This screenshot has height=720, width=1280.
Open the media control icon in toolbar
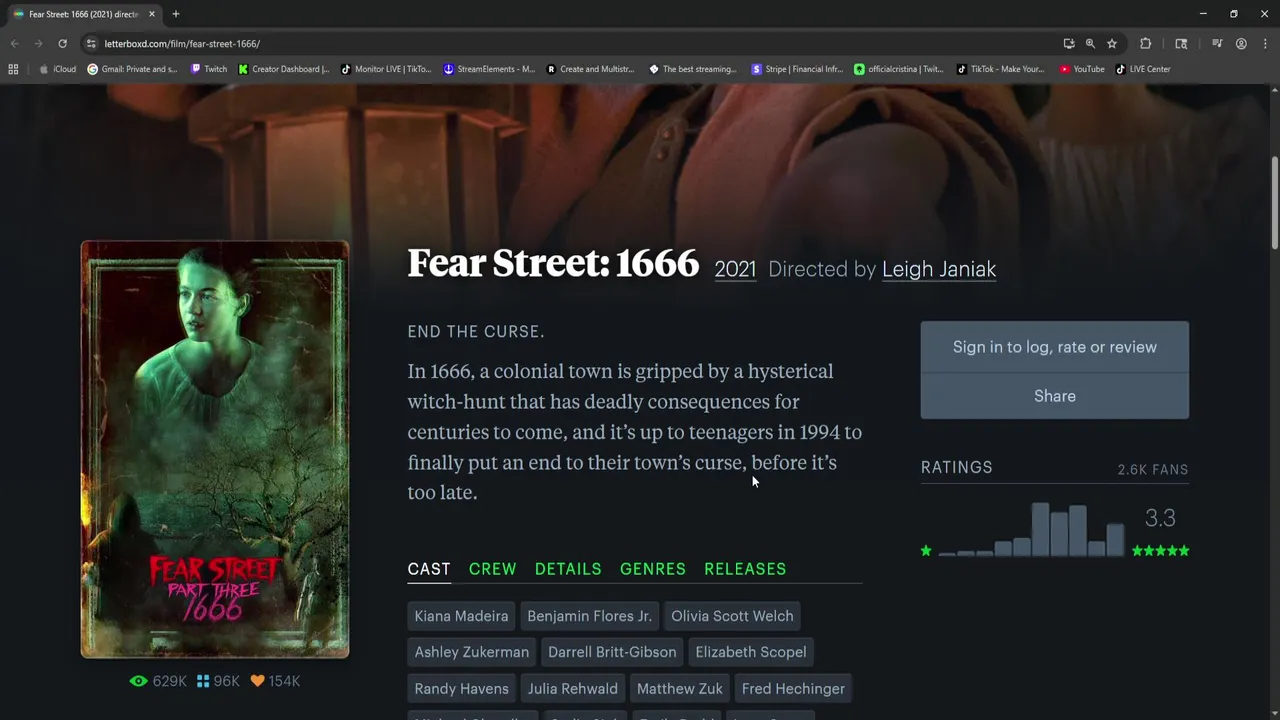(1217, 44)
